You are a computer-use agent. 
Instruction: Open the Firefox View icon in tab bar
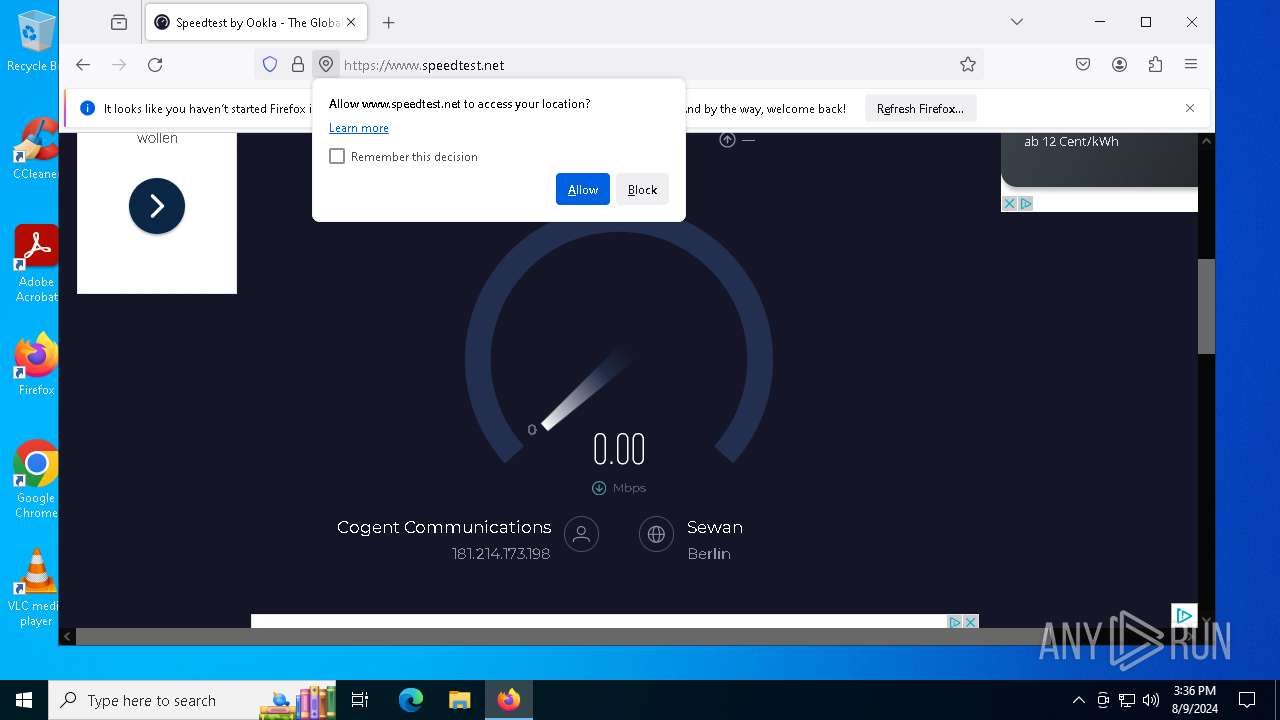pyautogui.click(x=119, y=22)
